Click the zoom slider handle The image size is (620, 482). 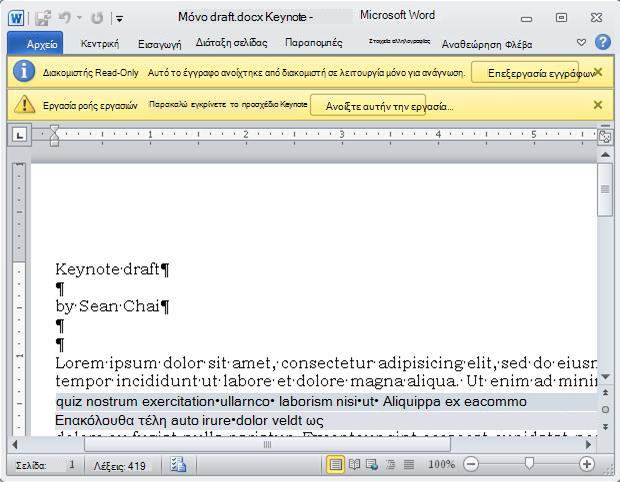coord(529,464)
